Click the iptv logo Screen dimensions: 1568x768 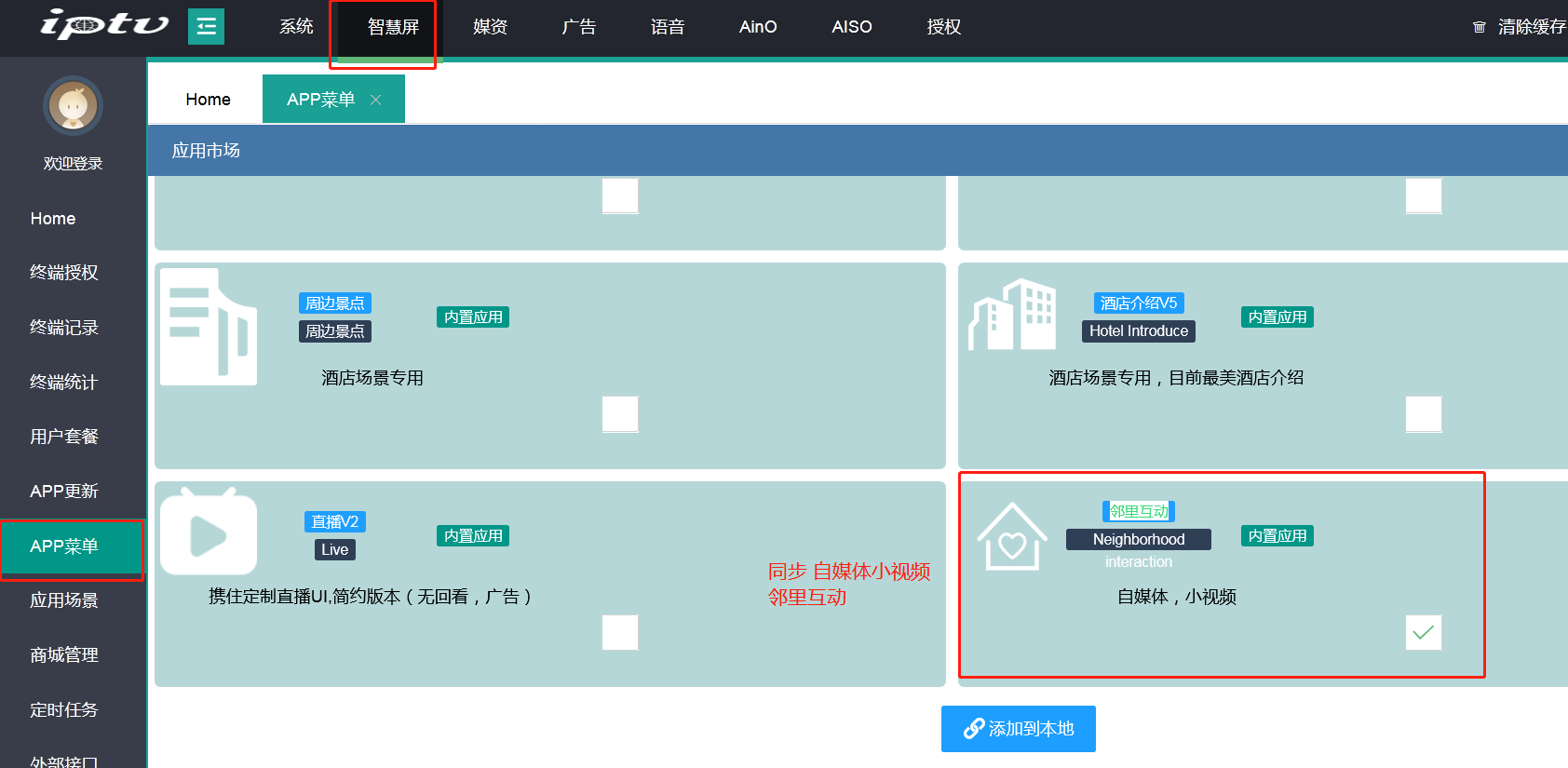[x=104, y=25]
